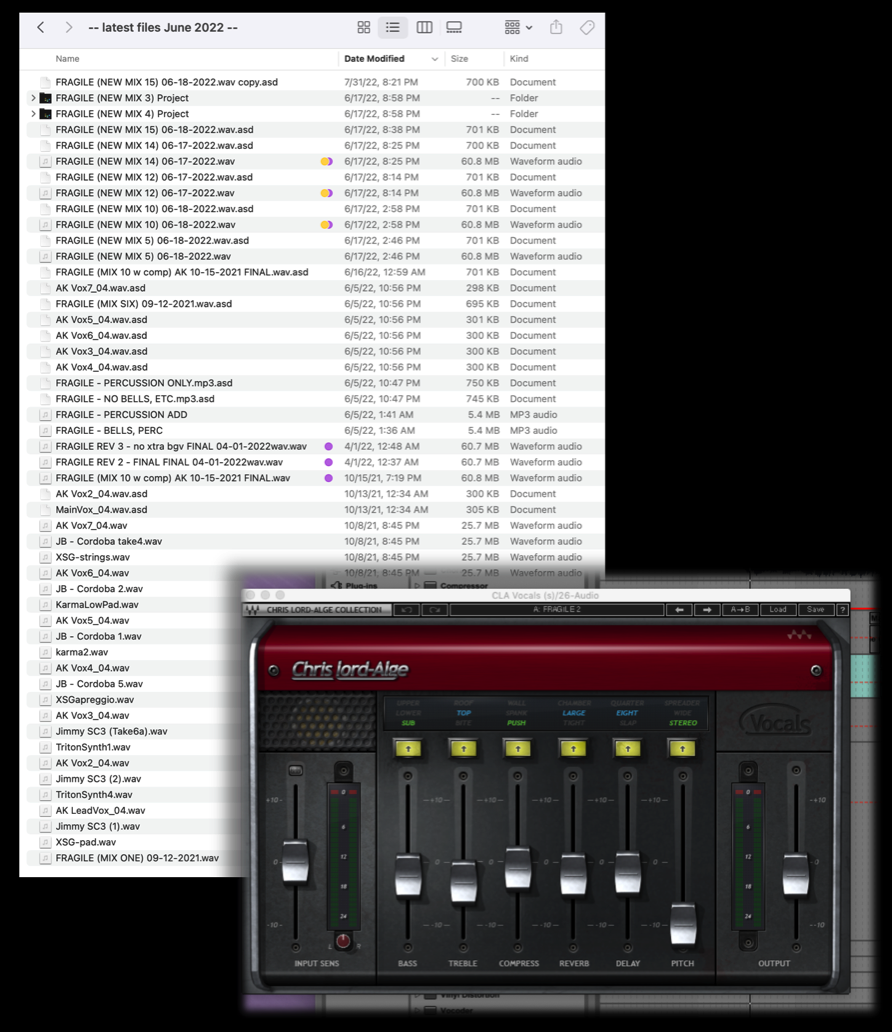Click the Output fader handle
892x1032 pixels.
pyautogui.click(x=796, y=874)
